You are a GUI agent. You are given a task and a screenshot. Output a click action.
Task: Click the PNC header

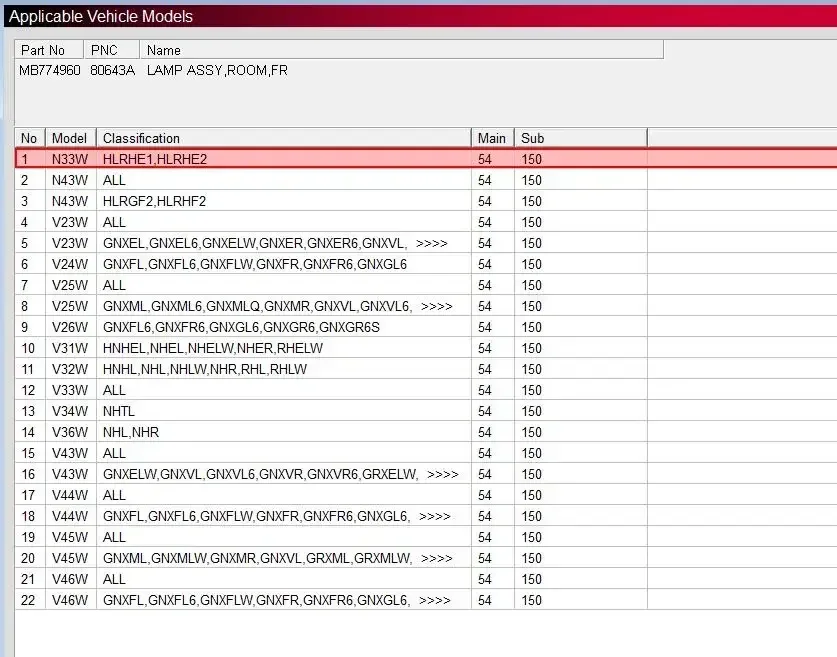(x=112, y=50)
